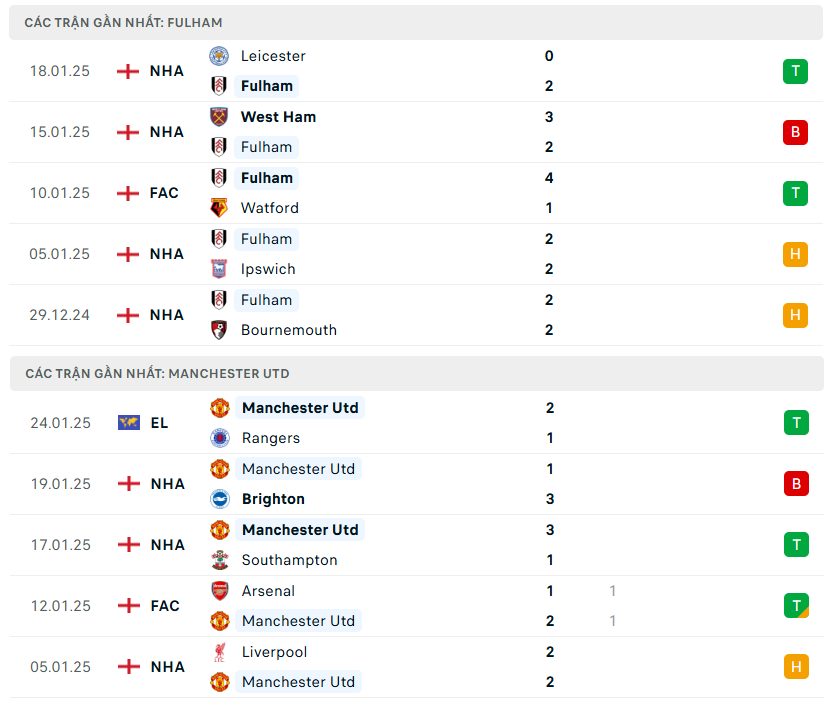Click the Arsenal club crest icon

[219, 591]
